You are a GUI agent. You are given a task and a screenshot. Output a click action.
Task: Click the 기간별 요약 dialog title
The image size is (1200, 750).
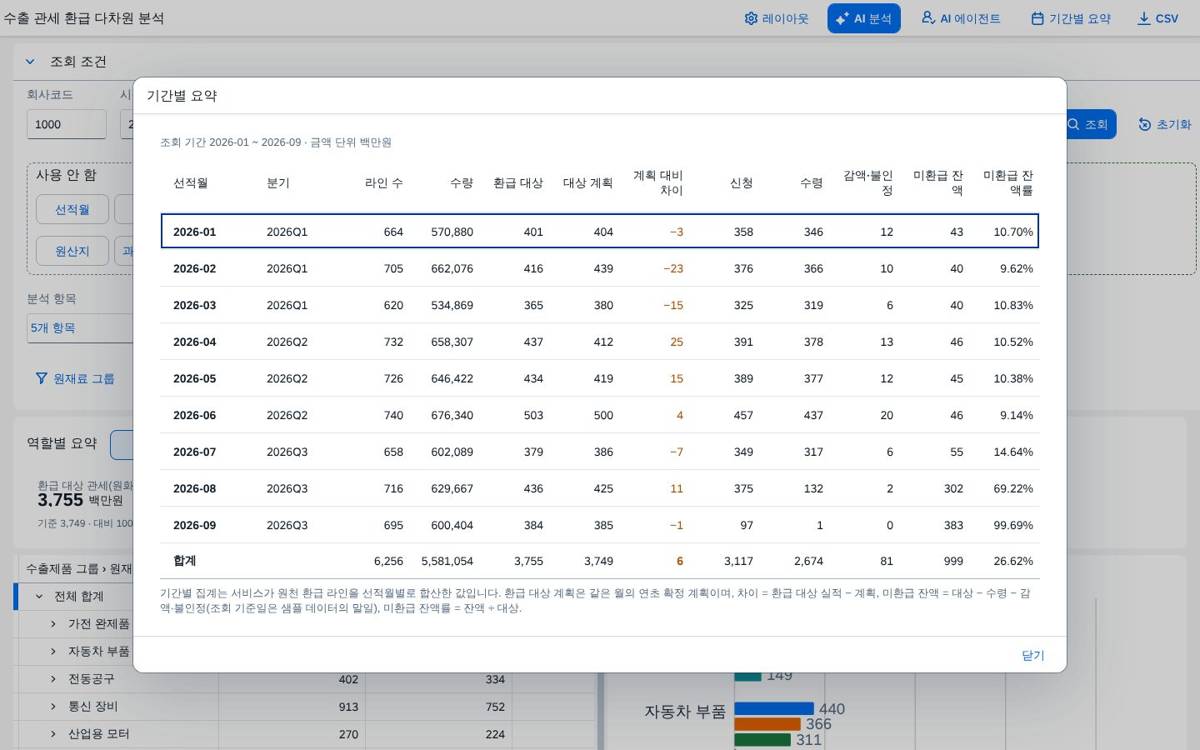(x=182, y=96)
